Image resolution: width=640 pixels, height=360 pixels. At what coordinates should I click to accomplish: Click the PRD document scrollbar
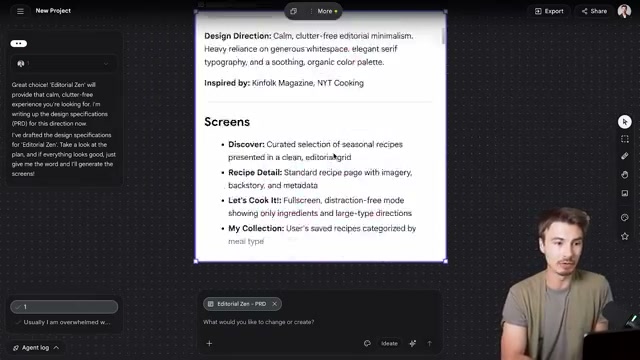(x=443, y=36)
